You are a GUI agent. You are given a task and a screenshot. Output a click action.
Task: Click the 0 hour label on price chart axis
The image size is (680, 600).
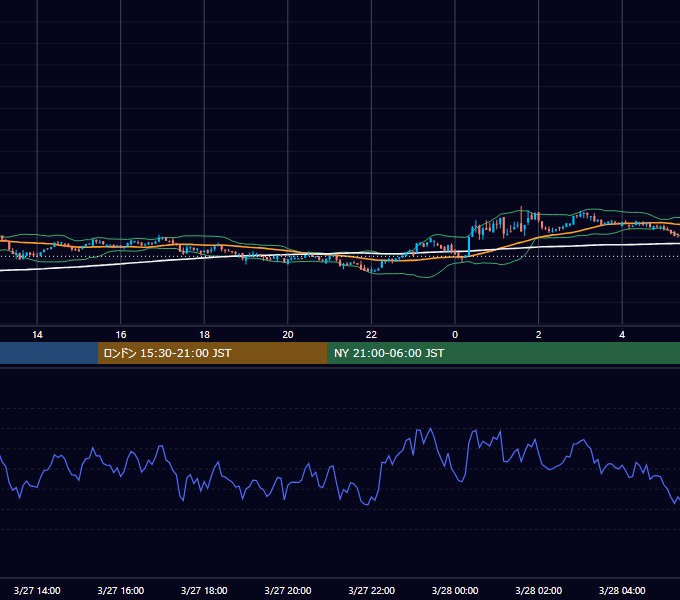pos(455,335)
